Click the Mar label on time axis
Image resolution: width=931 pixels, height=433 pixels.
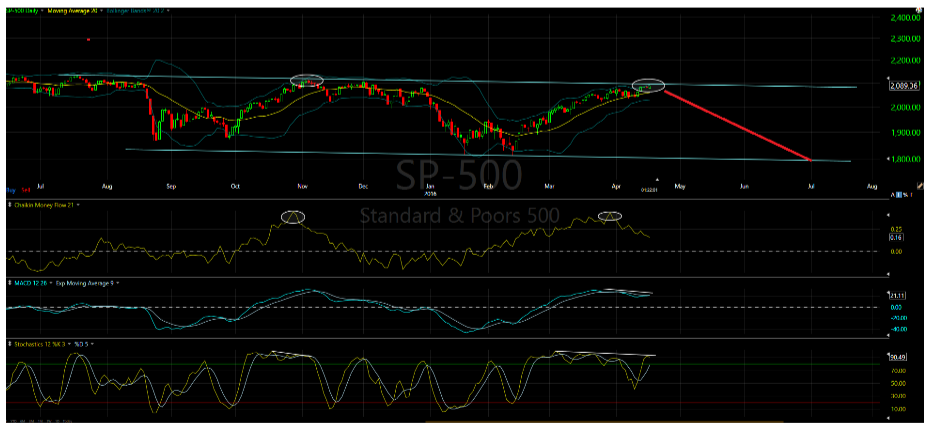(x=550, y=187)
